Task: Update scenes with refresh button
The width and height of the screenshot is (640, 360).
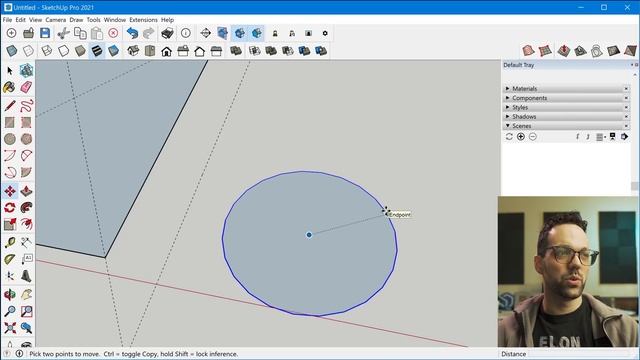Action: click(509, 137)
